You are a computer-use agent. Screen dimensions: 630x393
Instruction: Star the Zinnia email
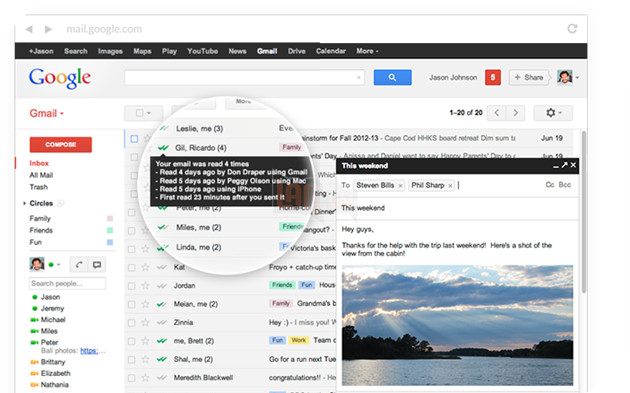[x=145, y=322]
